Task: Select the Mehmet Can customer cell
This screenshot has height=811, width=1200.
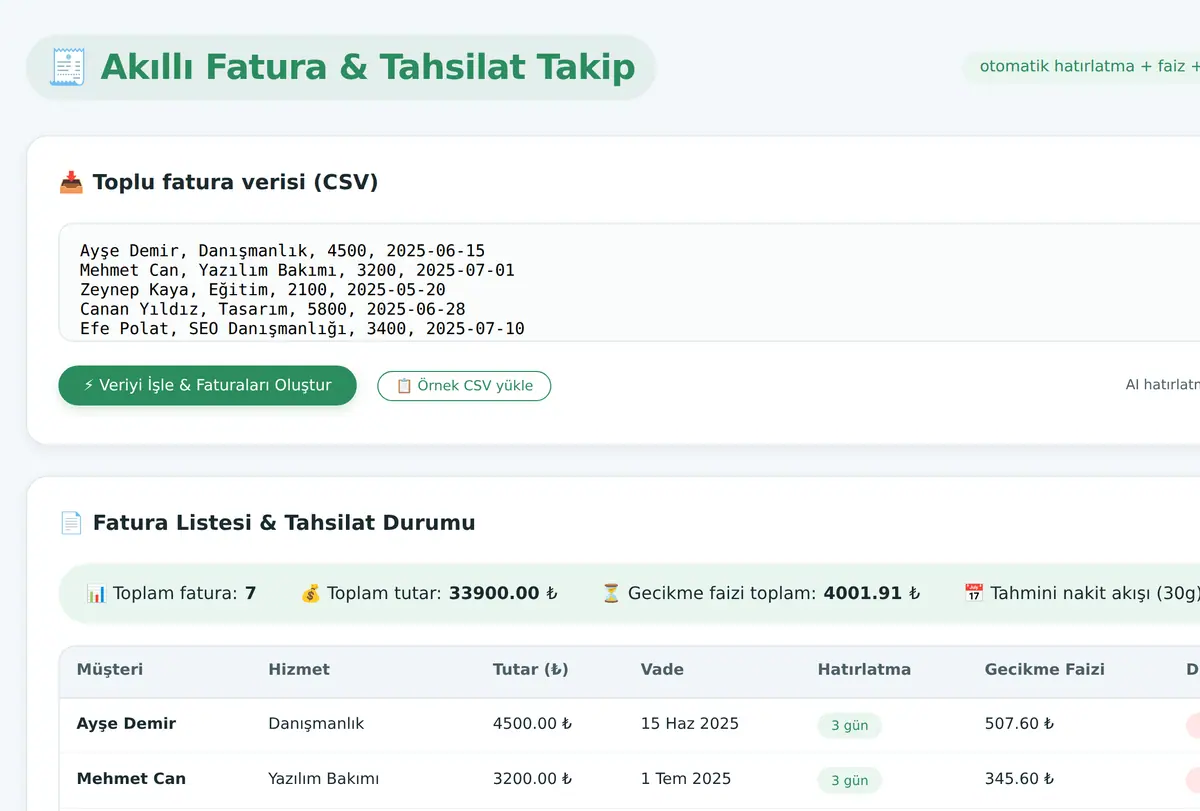Action: tap(131, 778)
